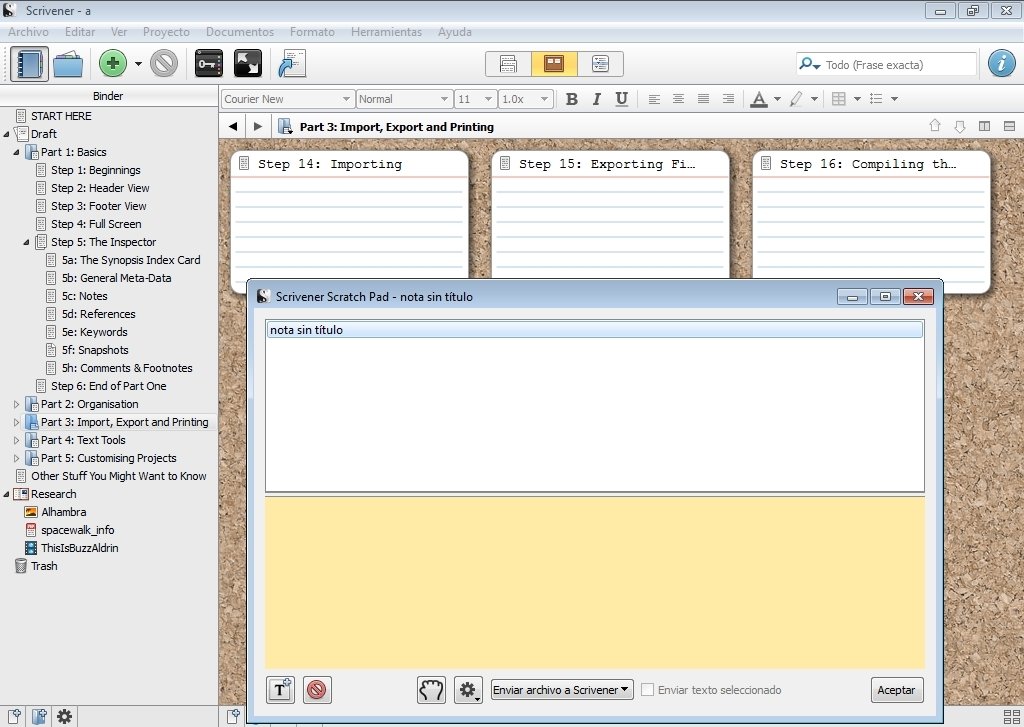
Task: Click the insert table icon
Action: click(x=839, y=99)
